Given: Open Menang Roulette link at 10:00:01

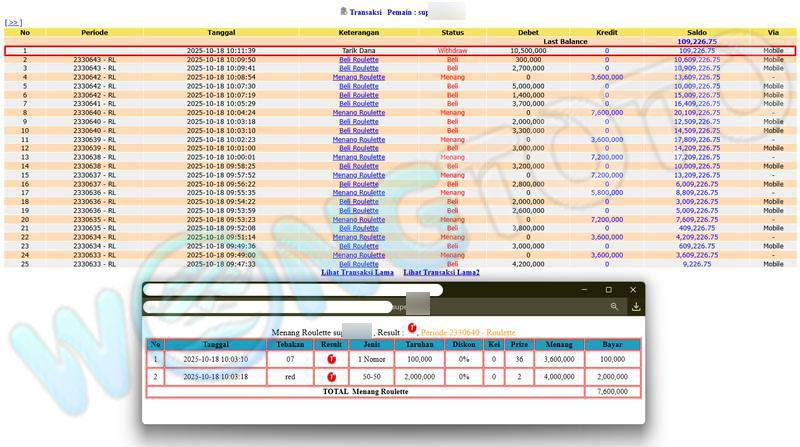Looking at the screenshot, I should click(x=359, y=157).
